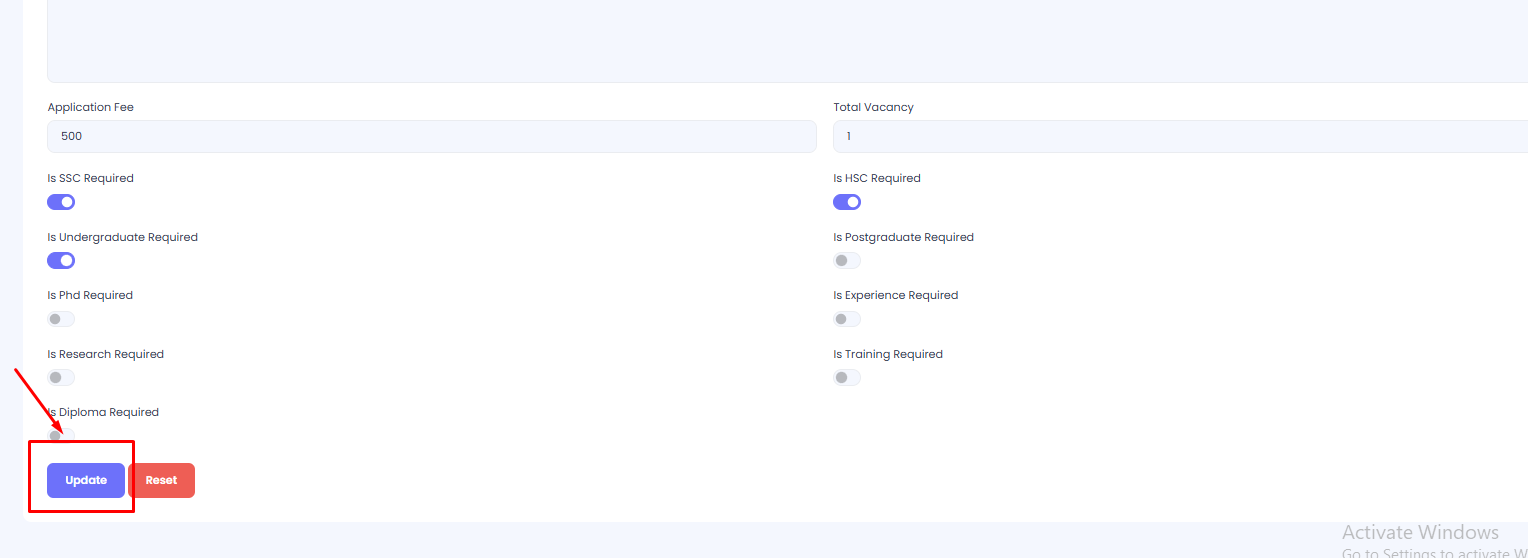
Task: Click the Is Postgraduate Required label
Action: (903, 237)
